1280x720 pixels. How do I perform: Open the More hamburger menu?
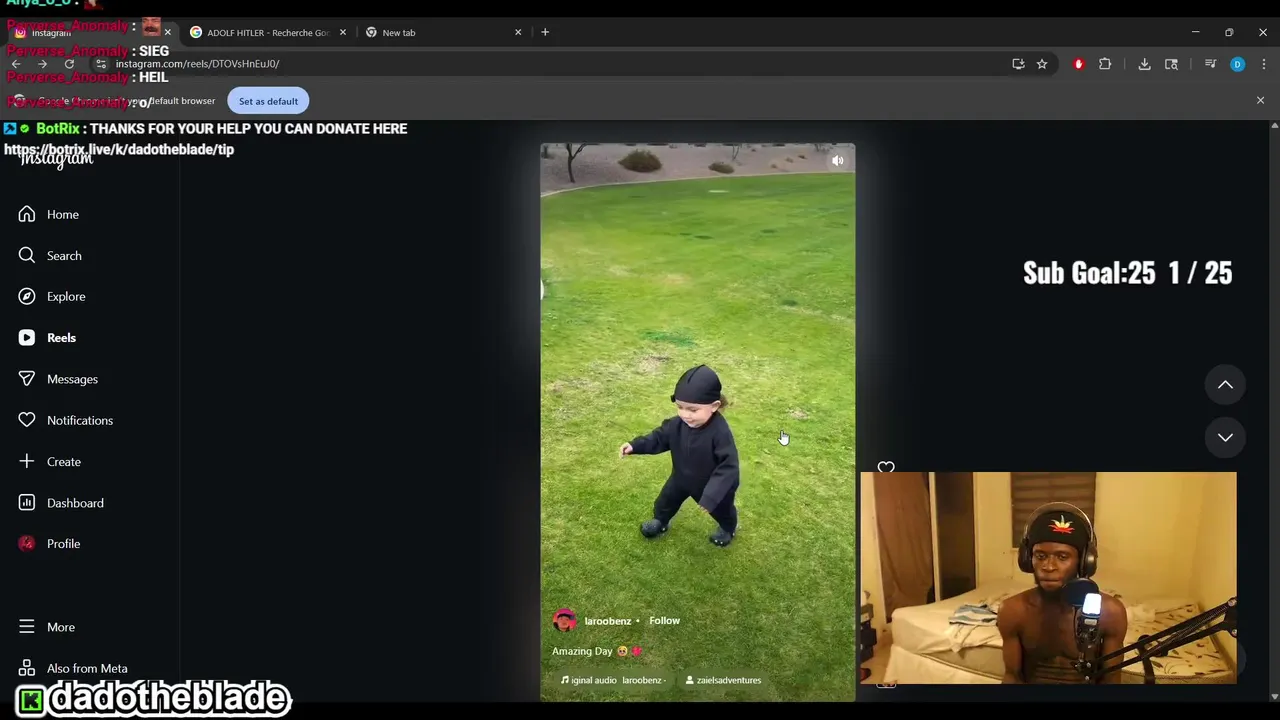pos(27,627)
